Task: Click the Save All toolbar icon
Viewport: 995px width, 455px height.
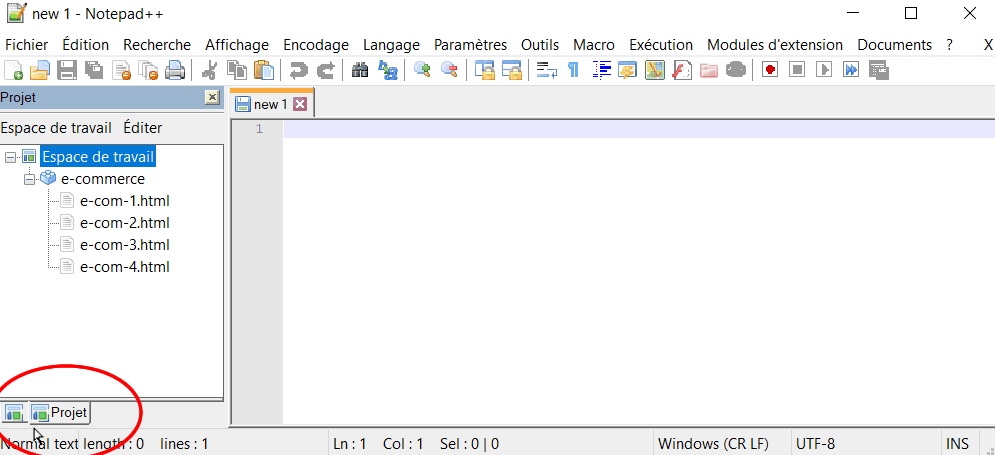Action: coord(95,70)
